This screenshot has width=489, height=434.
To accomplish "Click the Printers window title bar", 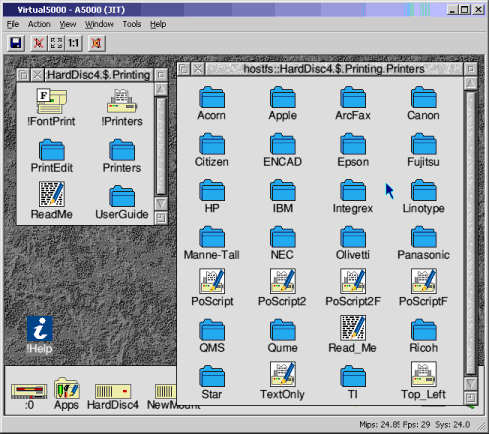I will (x=334, y=69).
